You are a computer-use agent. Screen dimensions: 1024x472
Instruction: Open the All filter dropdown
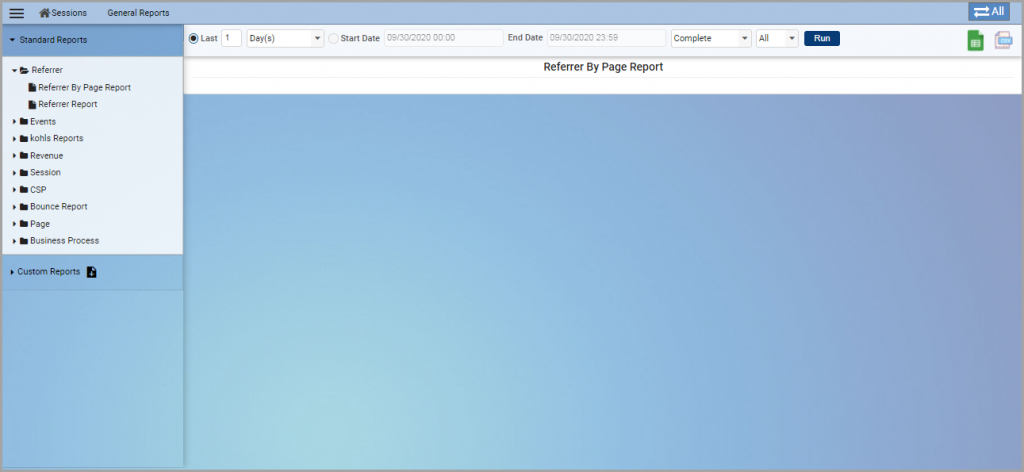pos(777,39)
